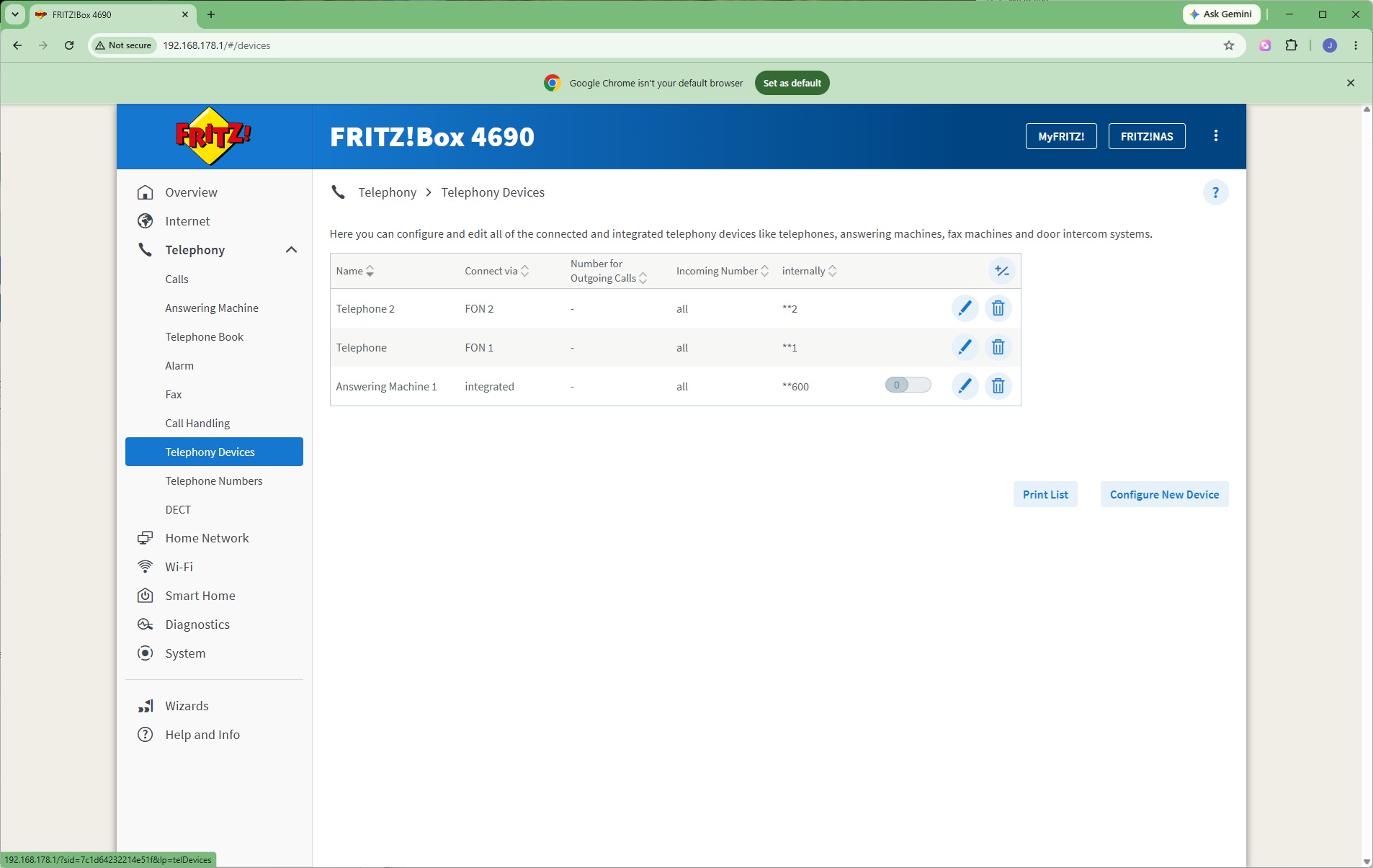Image resolution: width=1373 pixels, height=868 pixels.
Task: Click the Overview house icon
Action: pos(146,192)
